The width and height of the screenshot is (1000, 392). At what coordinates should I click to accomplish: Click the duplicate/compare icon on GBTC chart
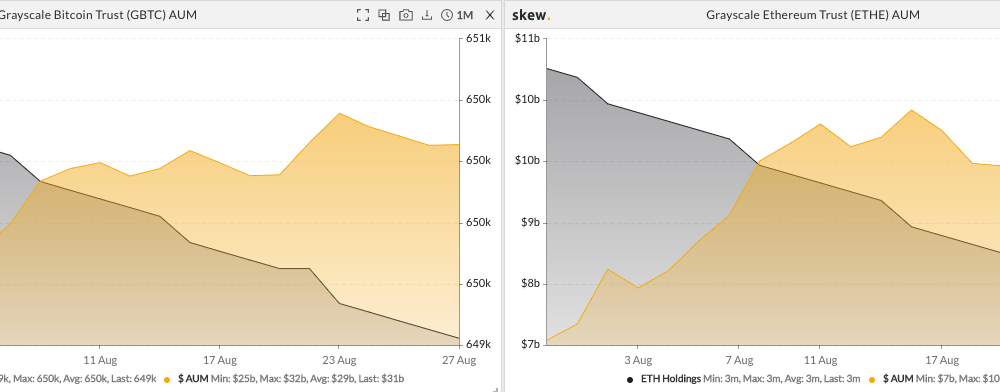384,15
